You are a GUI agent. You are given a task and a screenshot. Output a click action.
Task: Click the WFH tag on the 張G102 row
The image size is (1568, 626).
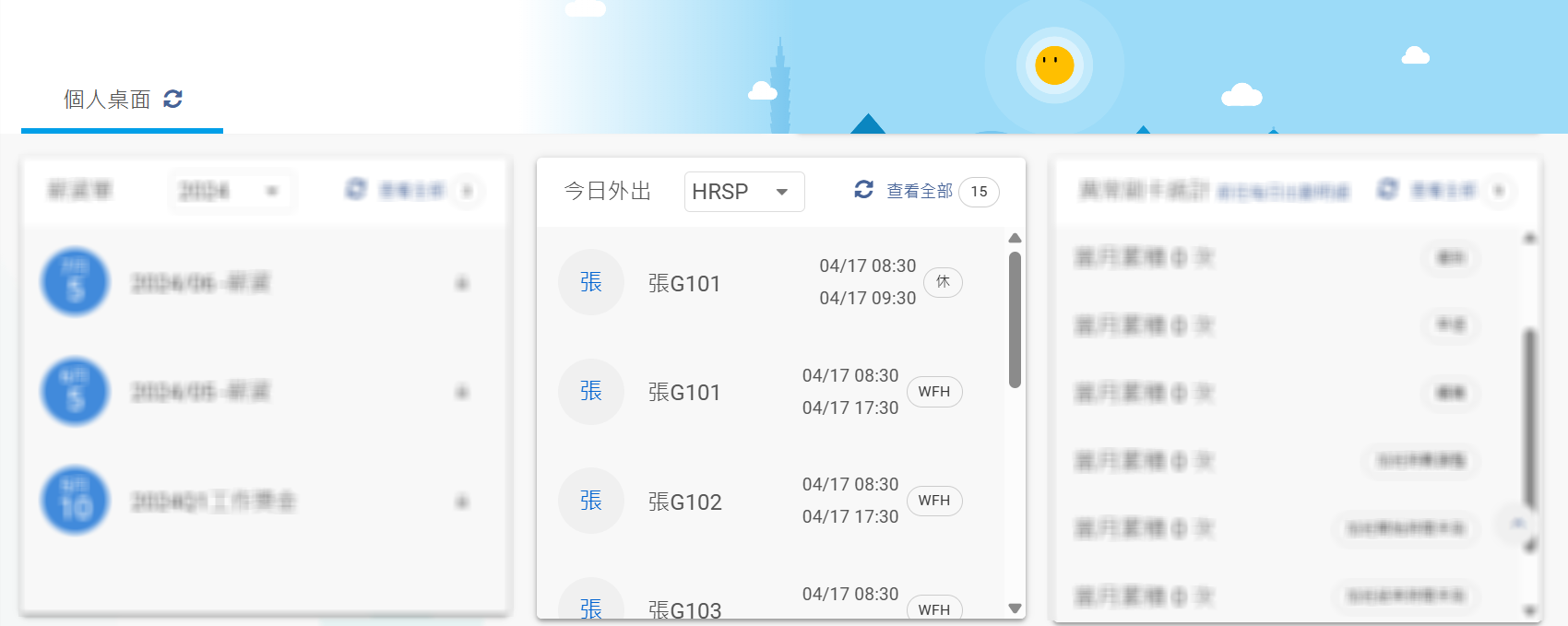(933, 501)
